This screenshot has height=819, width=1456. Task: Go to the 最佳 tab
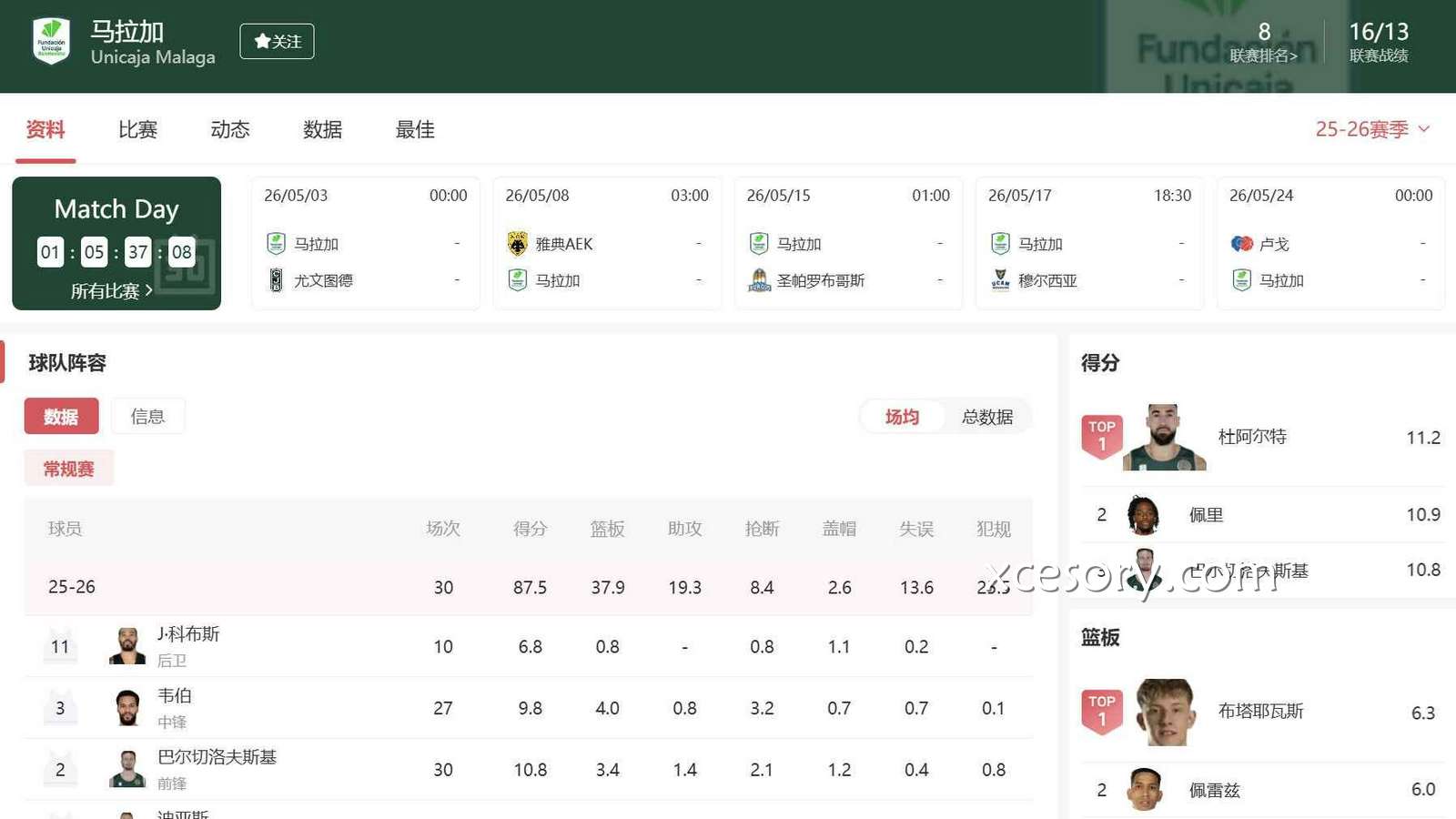pyautogui.click(x=415, y=129)
